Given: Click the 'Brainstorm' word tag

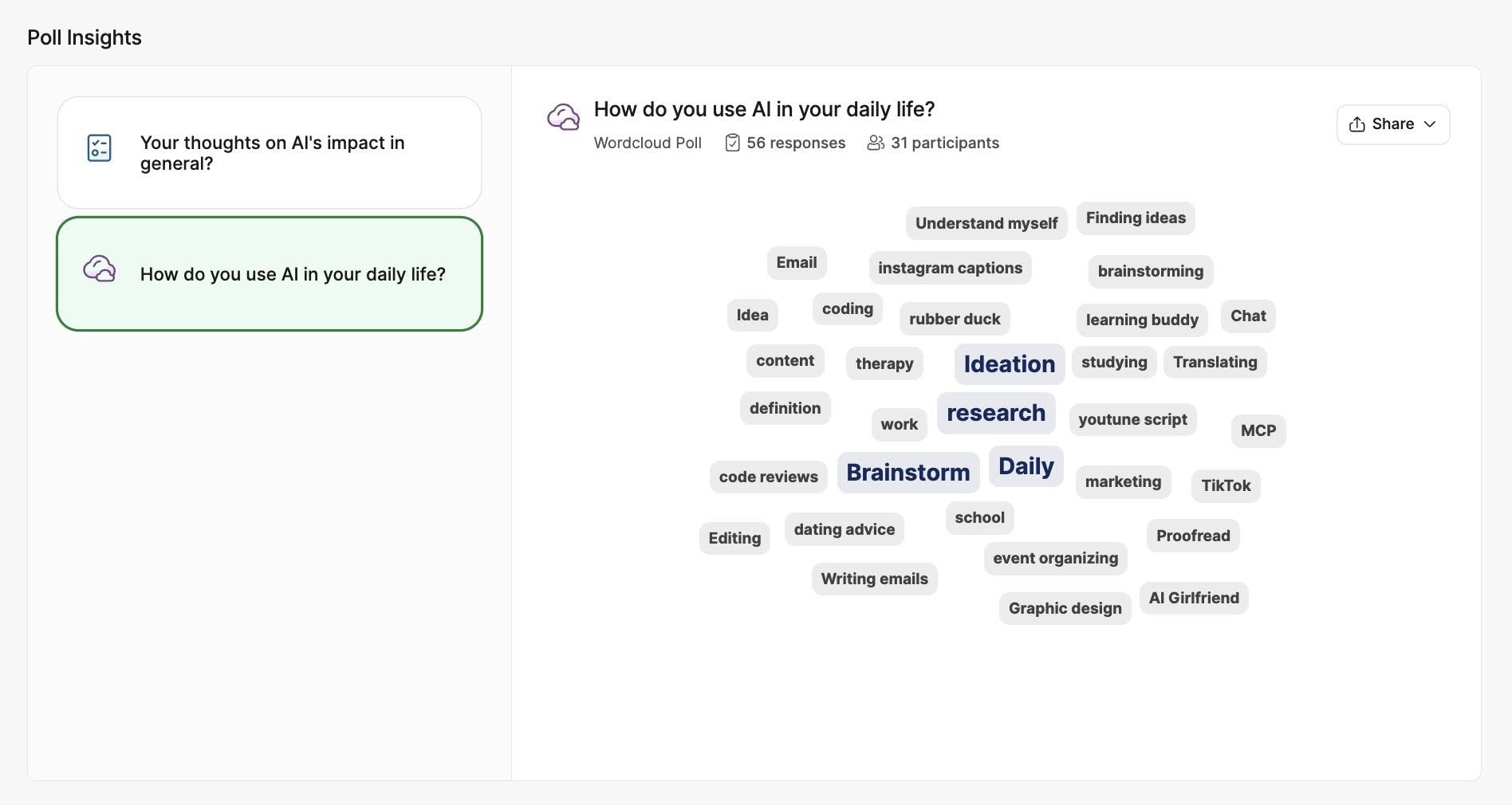Looking at the screenshot, I should (908, 473).
